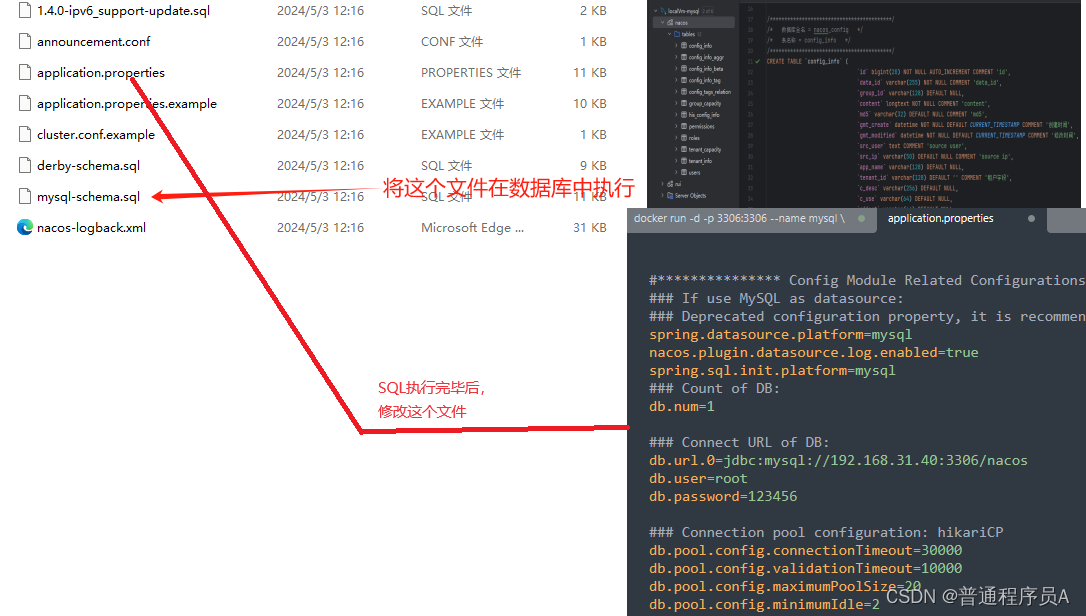Screen dimensions: 1086x616
Task: Click config_info table icon in database tree
Action: tap(684, 46)
